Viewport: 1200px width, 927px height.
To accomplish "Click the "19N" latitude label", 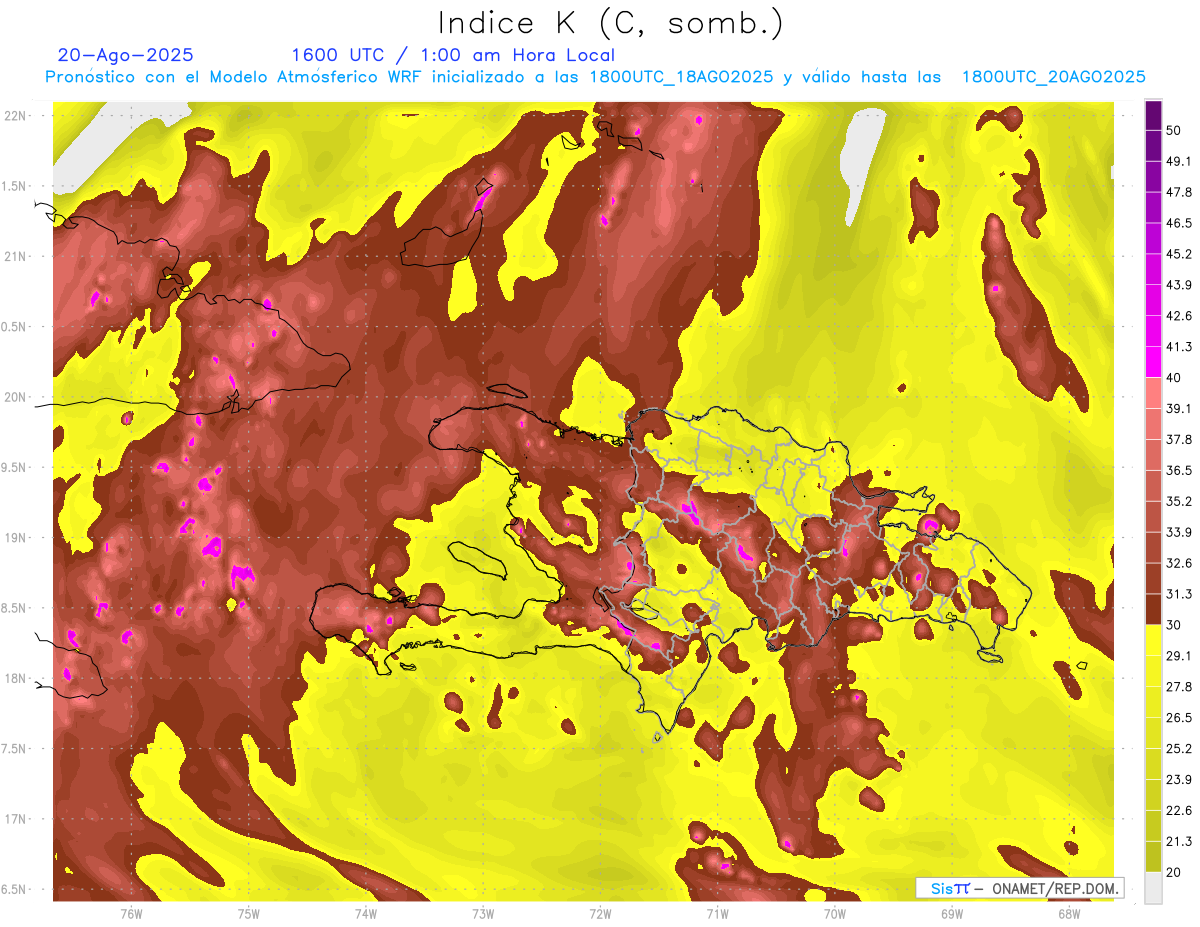I will click(x=17, y=538).
